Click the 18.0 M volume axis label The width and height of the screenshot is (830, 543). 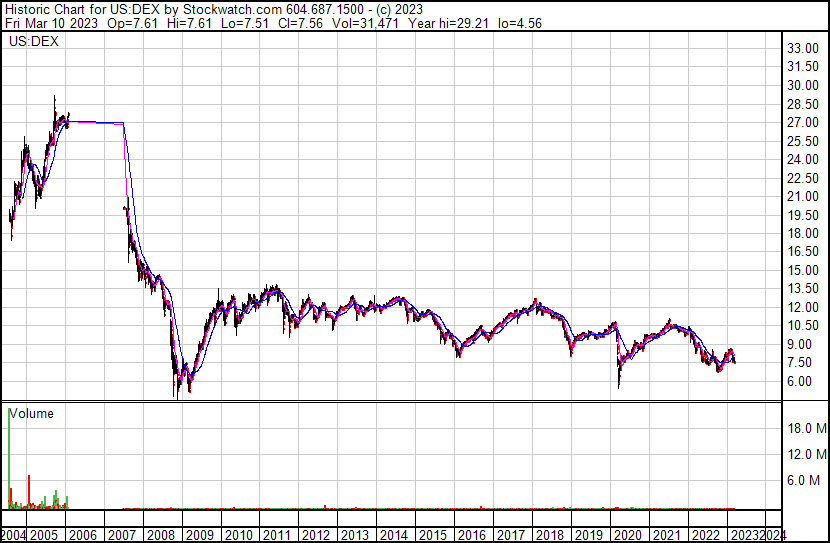[x=807, y=428]
